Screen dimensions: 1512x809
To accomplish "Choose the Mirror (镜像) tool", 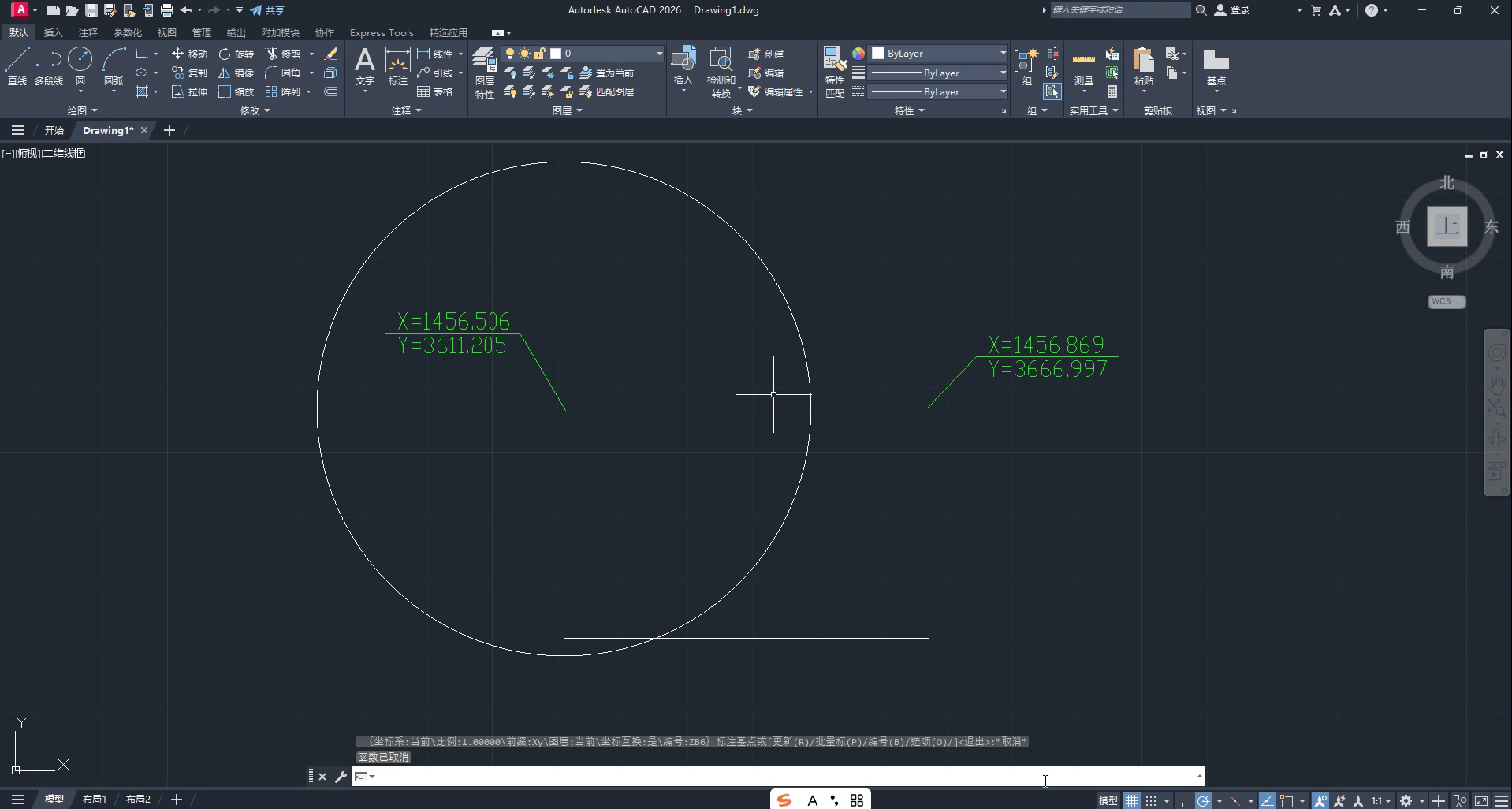I will 236,73.
